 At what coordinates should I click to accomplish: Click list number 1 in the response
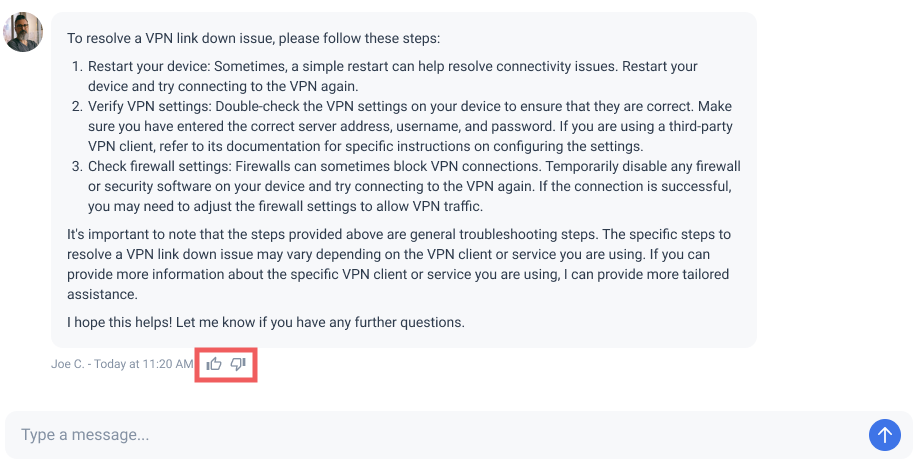[78, 66]
